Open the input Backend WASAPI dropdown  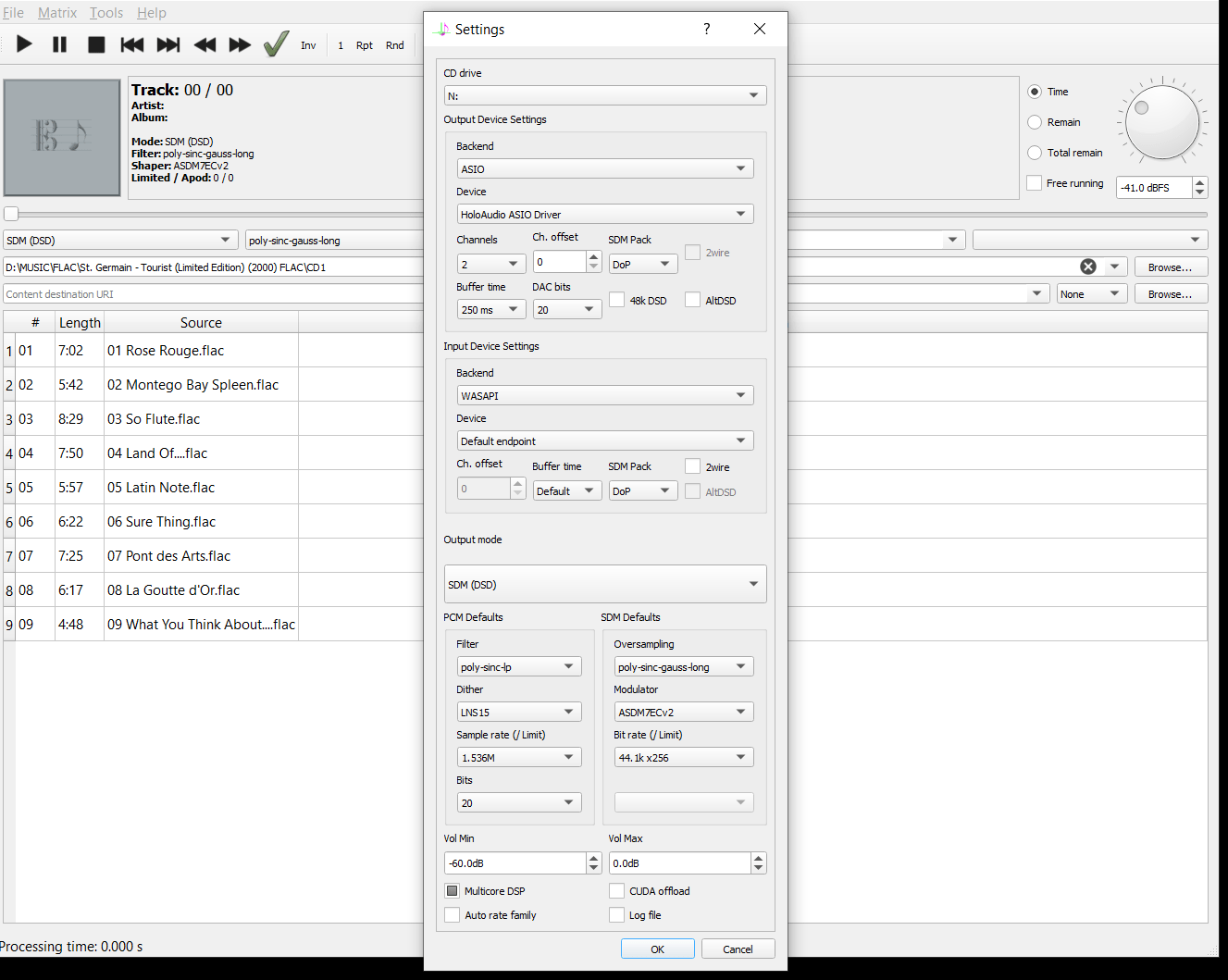pos(605,395)
